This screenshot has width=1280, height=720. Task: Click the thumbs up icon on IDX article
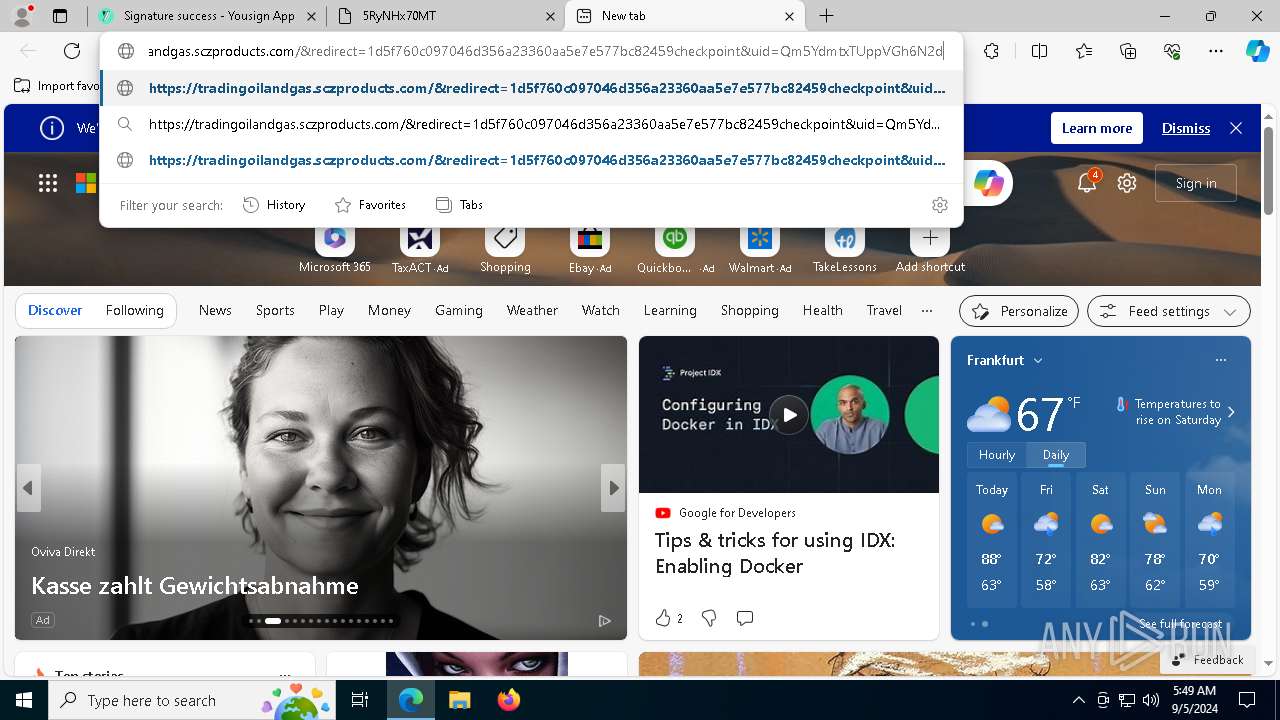[663, 618]
